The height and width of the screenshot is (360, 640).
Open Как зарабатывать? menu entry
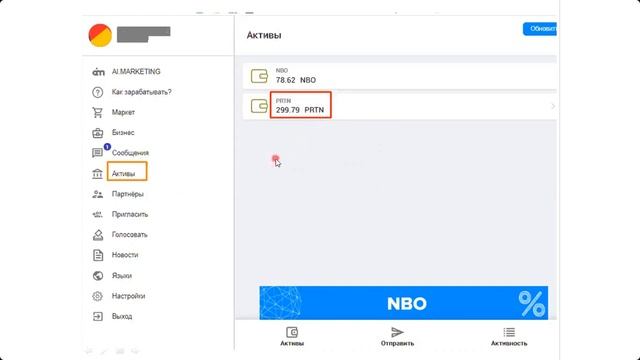pos(142,92)
